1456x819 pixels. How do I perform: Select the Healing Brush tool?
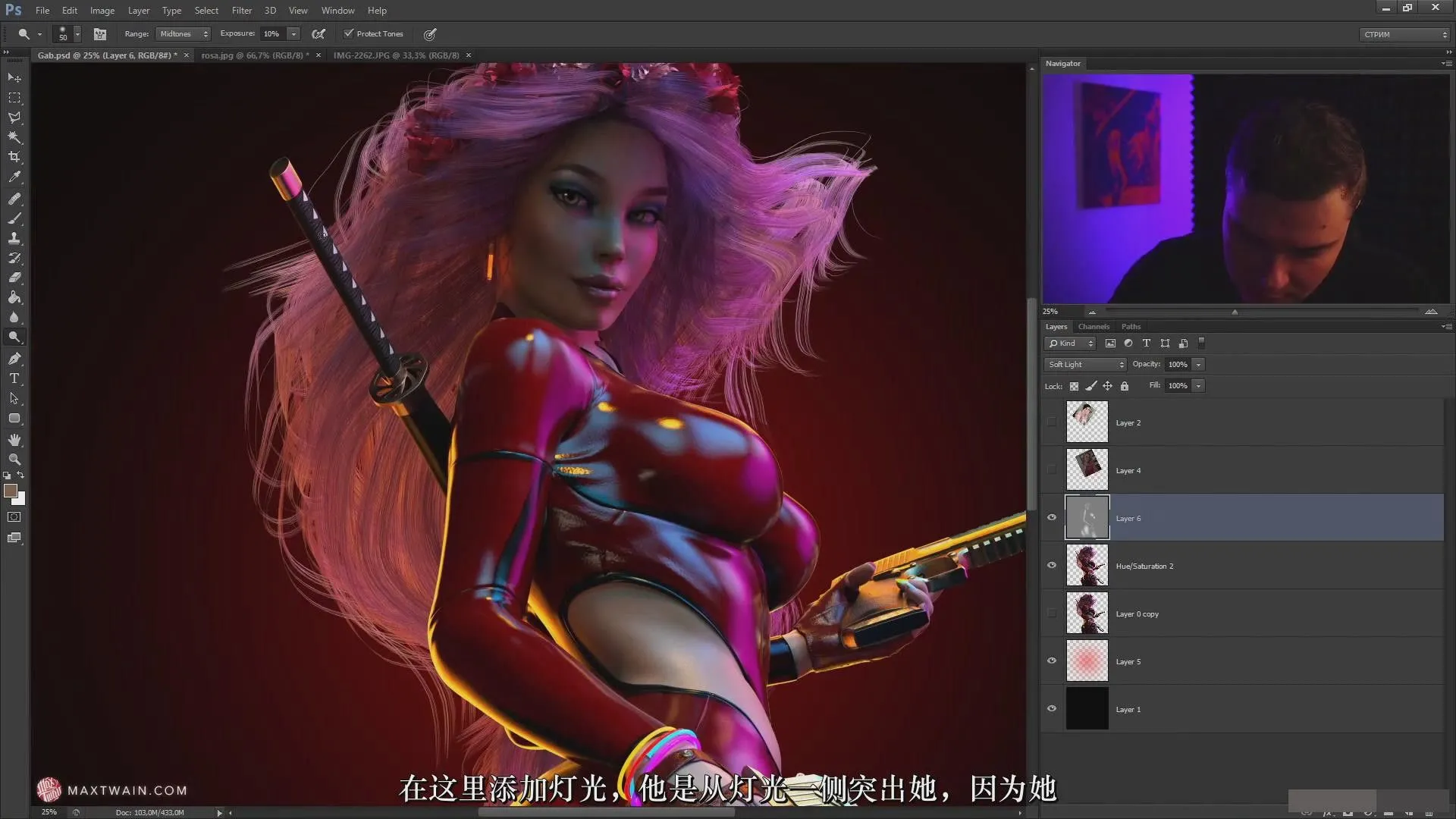pyautogui.click(x=14, y=197)
